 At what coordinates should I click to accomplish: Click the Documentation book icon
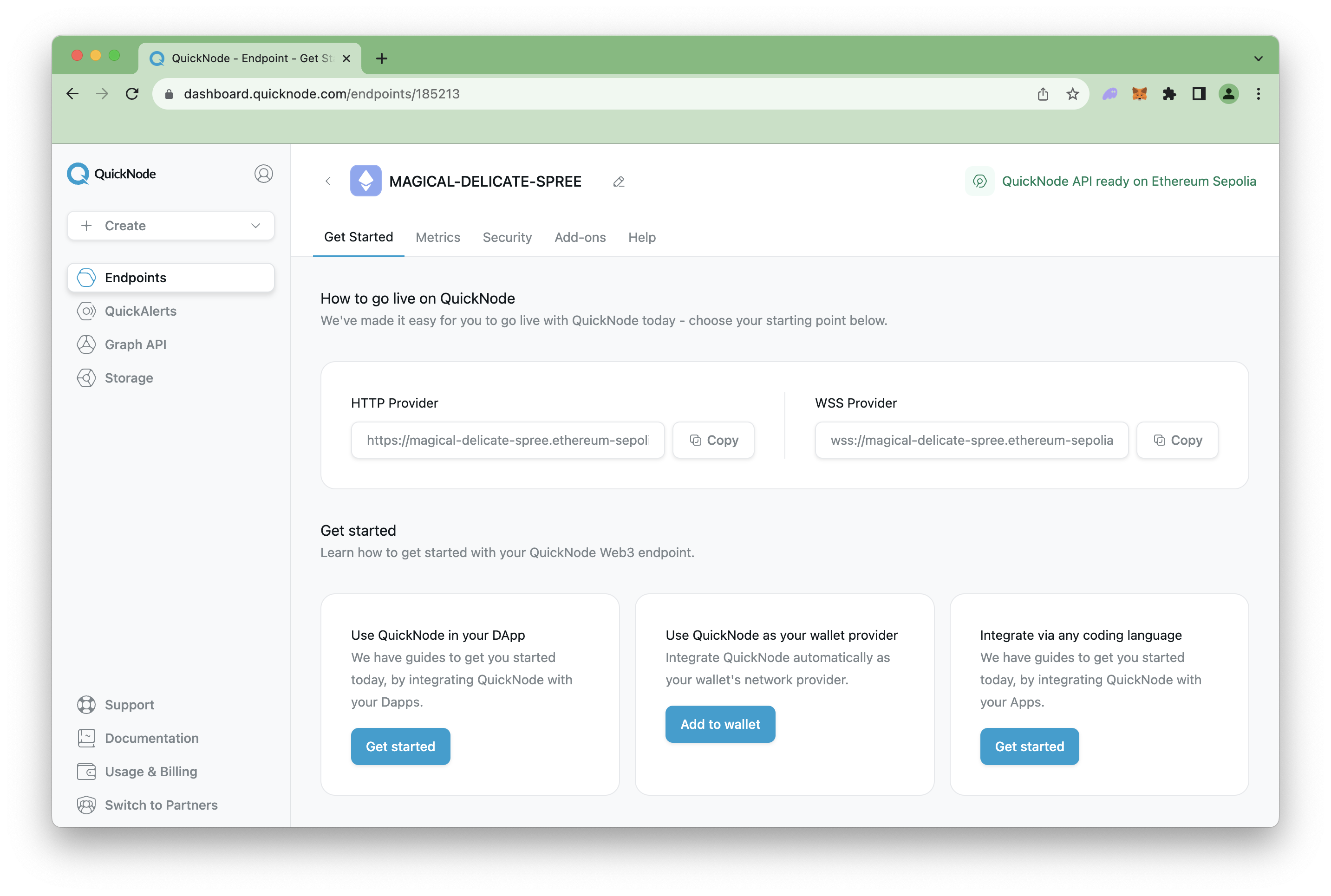[86, 738]
